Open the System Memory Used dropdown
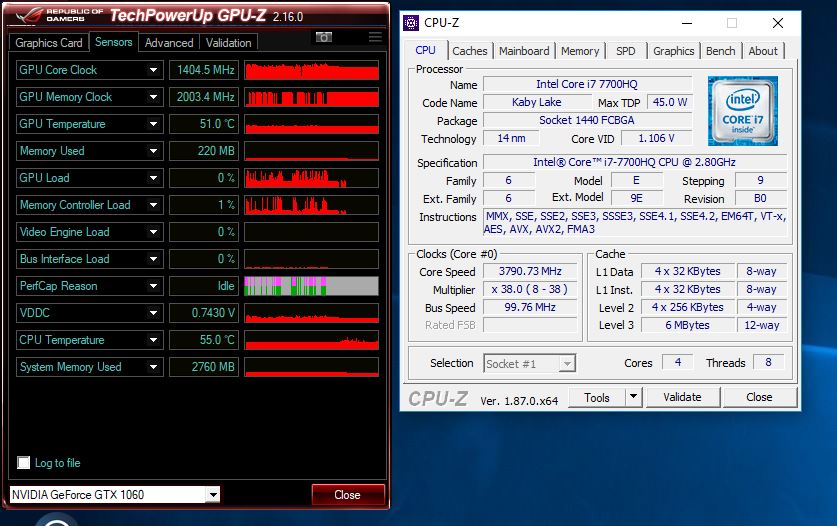This screenshot has width=837, height=526. coord(153,367)
